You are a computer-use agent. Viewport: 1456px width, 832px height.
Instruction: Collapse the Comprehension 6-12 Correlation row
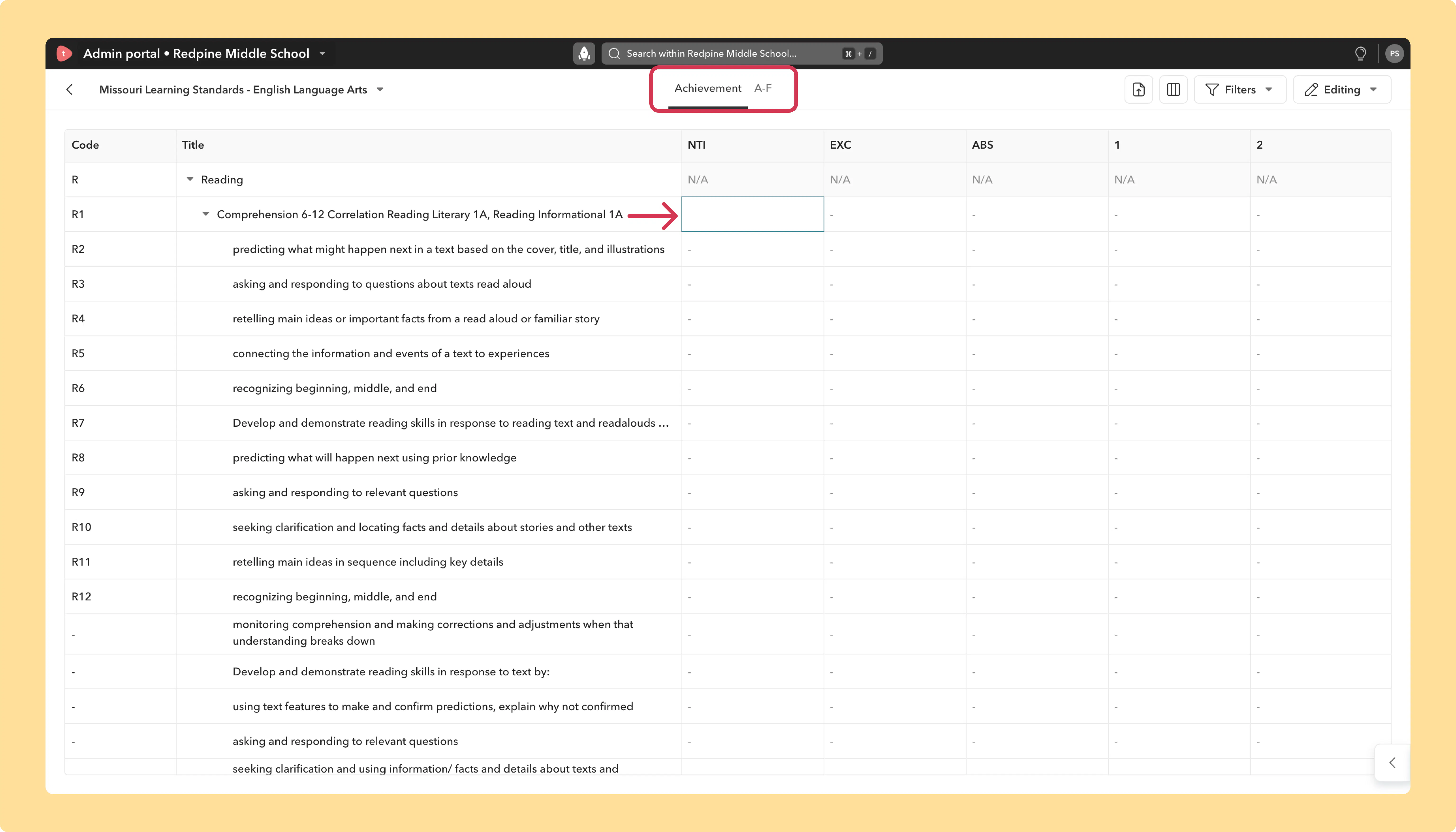206,214
